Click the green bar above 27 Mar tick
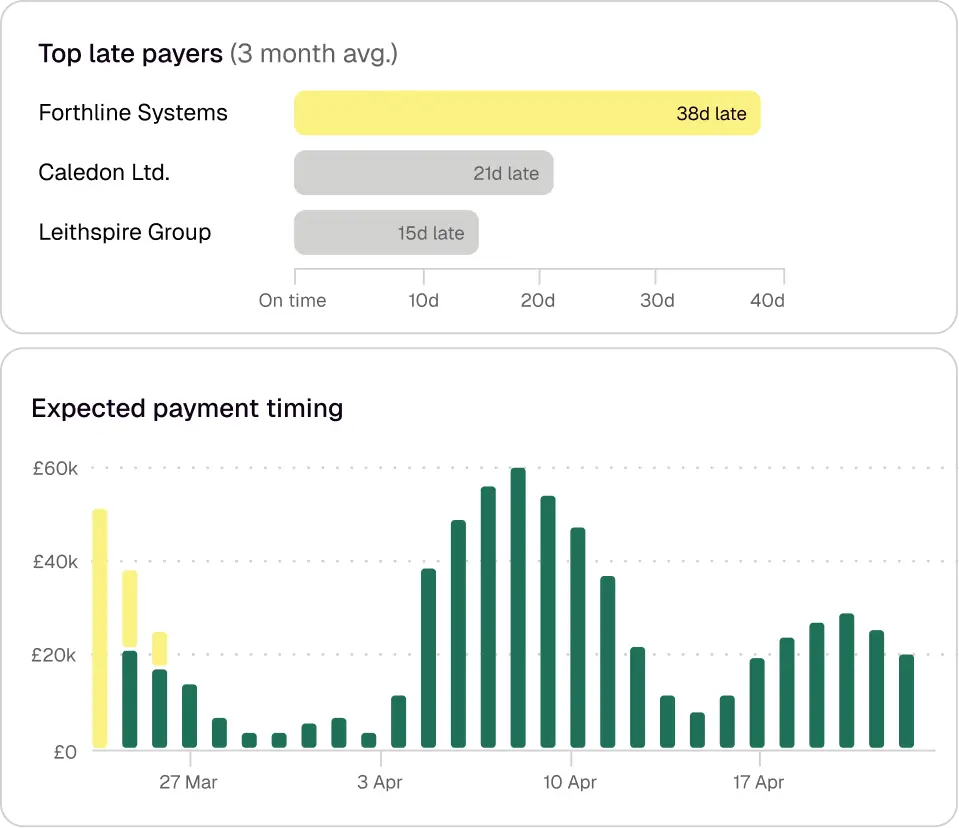This screenshot has width=959, height=828. coord(190,716)
